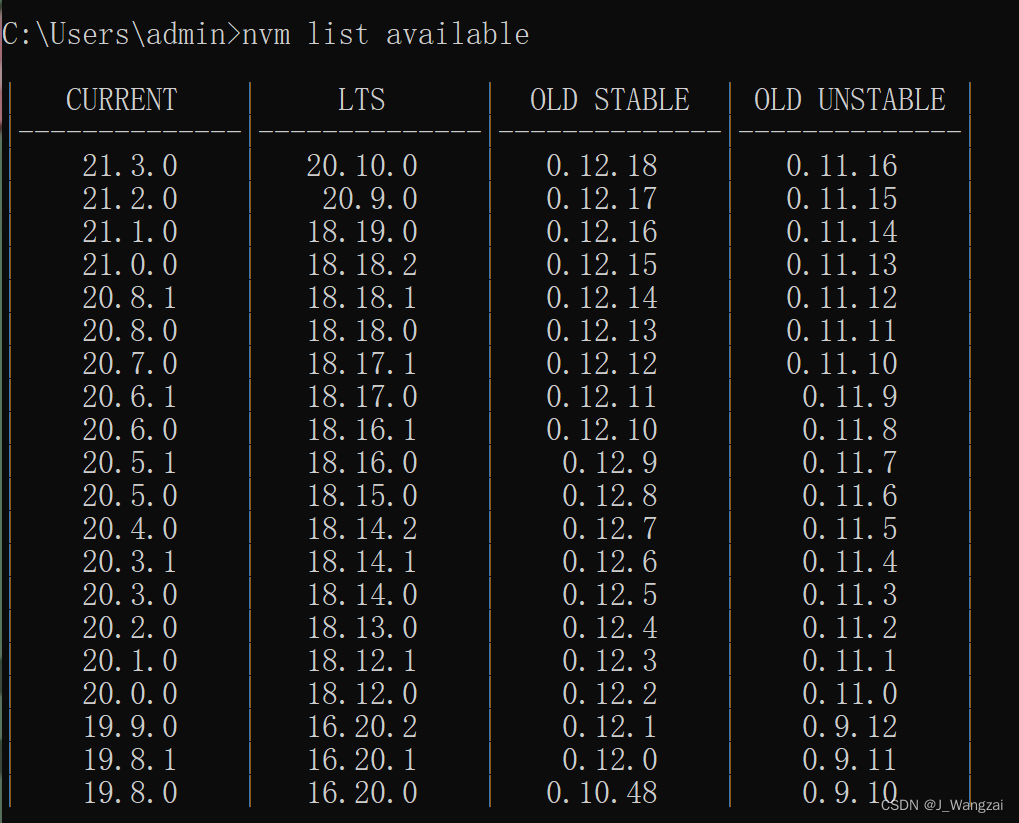
Task: Click old unstable version 0.9.11
Action: pyautogui.click(x=849, y=760)
